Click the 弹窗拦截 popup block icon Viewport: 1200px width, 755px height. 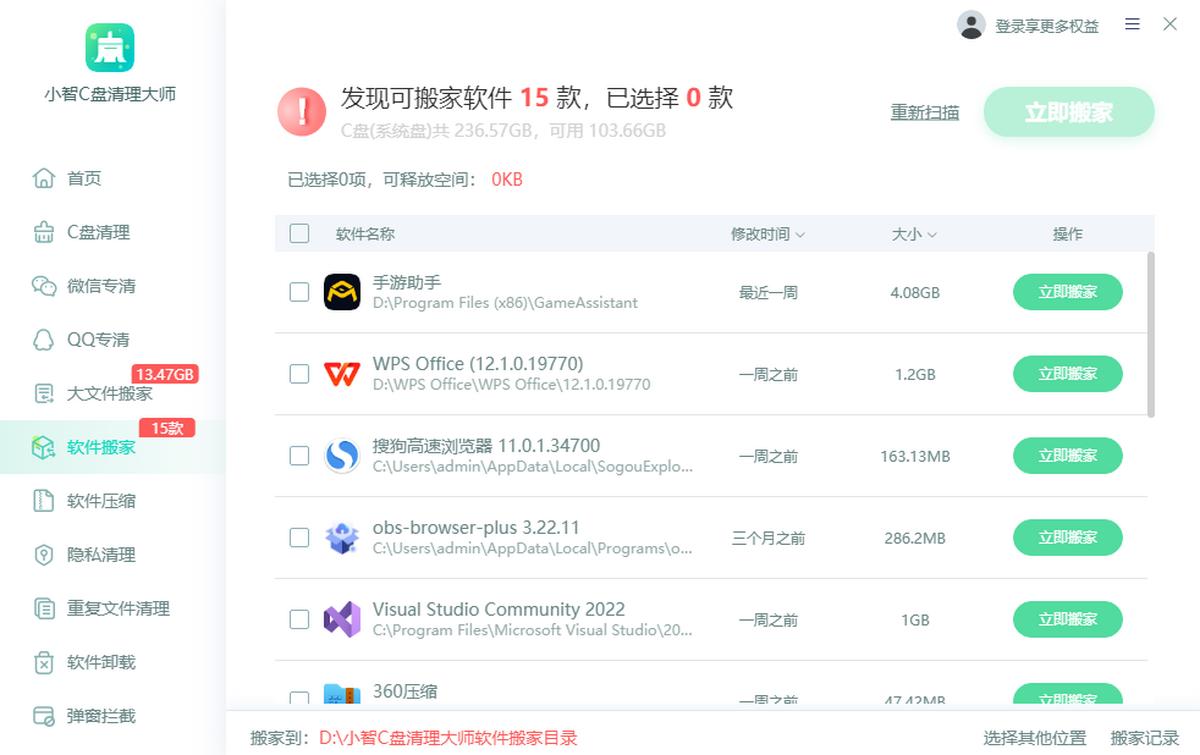[44, 716]
